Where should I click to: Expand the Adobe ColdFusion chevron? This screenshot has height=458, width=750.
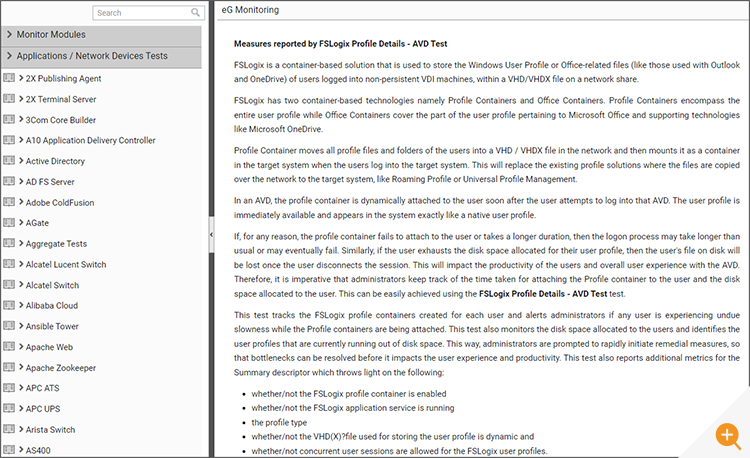[21, 202]
